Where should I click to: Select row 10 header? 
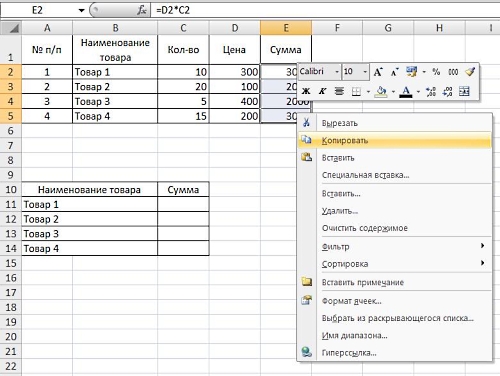11,190
